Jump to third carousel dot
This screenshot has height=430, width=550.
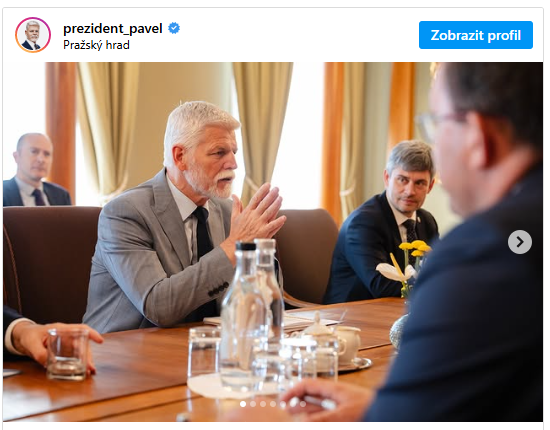(x=263, y=404)
